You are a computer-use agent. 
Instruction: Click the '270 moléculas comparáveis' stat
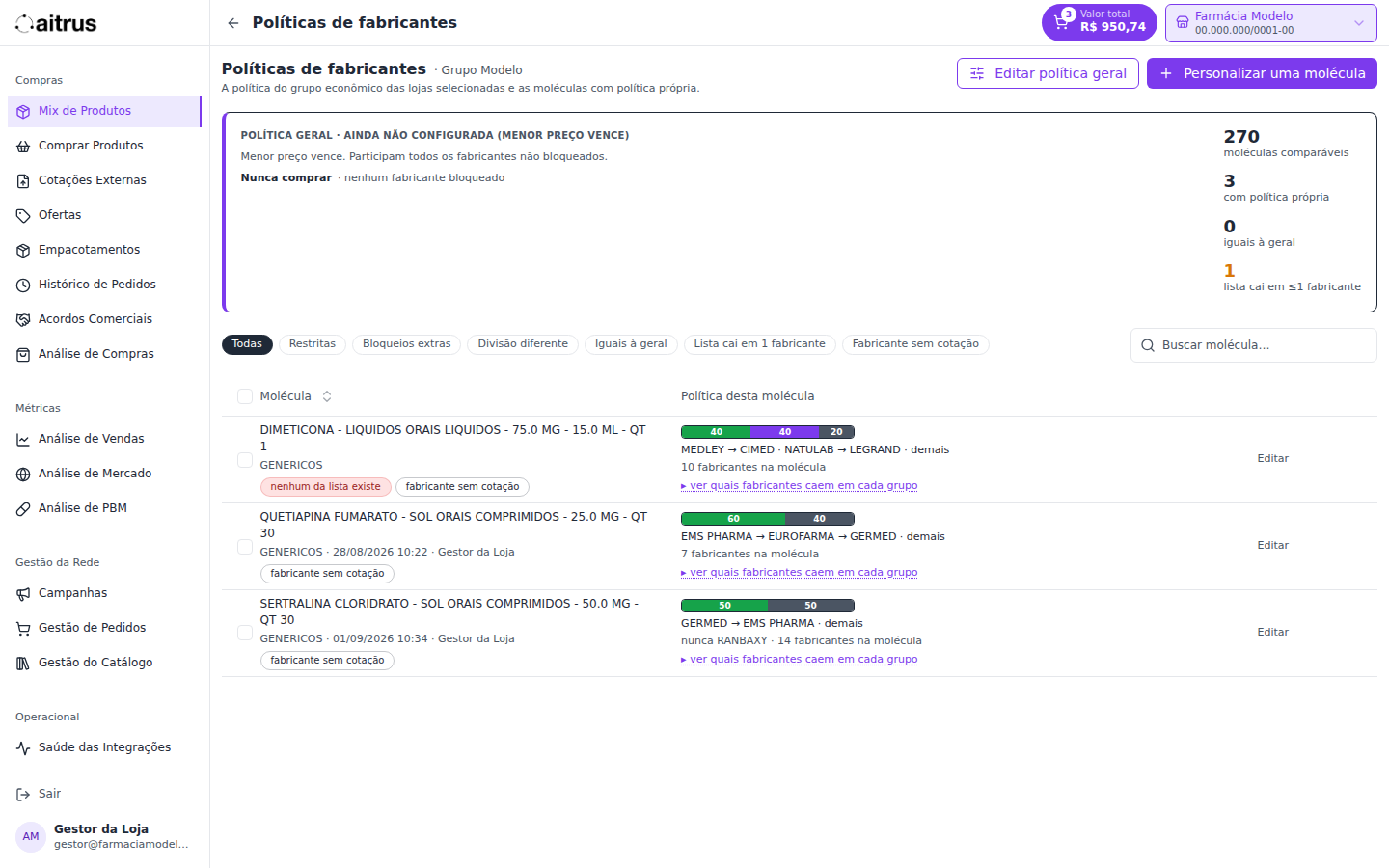coord(1286,143)
